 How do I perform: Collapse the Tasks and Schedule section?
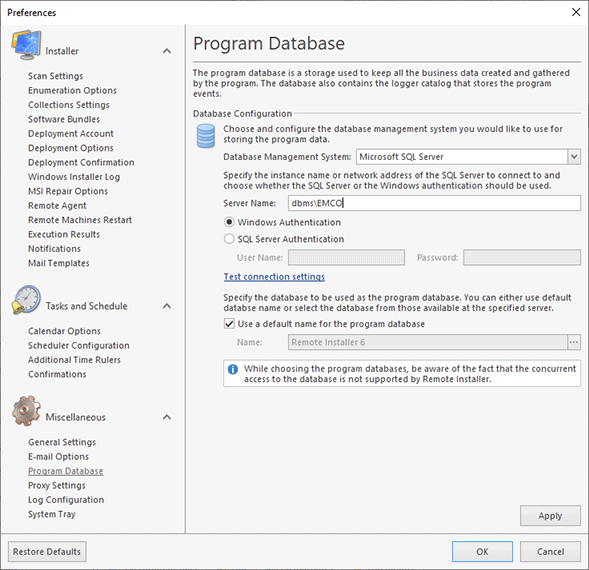[167, 306]
